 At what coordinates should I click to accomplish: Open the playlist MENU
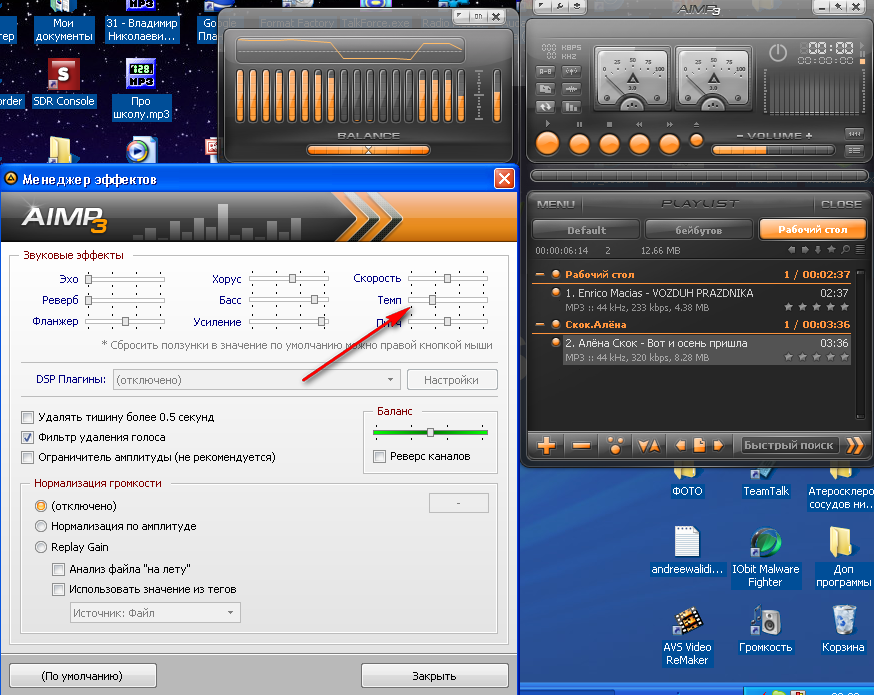[x=555, y=204]
